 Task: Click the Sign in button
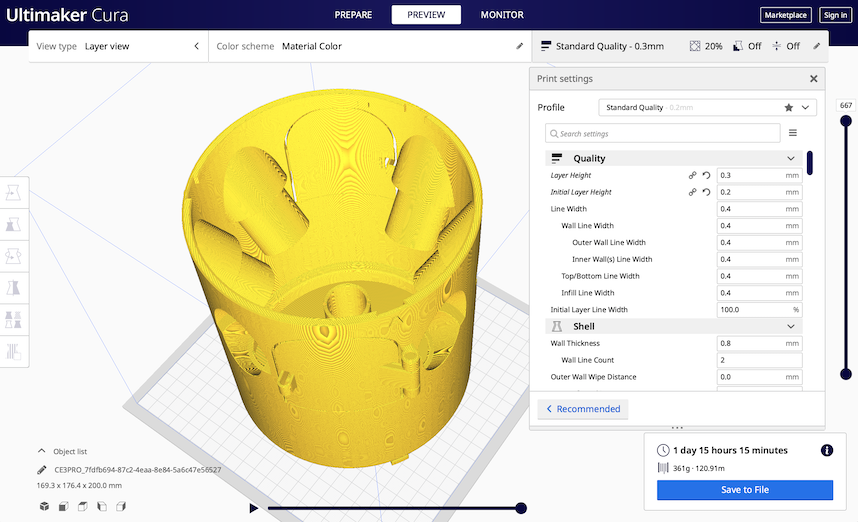click(835, 15)
